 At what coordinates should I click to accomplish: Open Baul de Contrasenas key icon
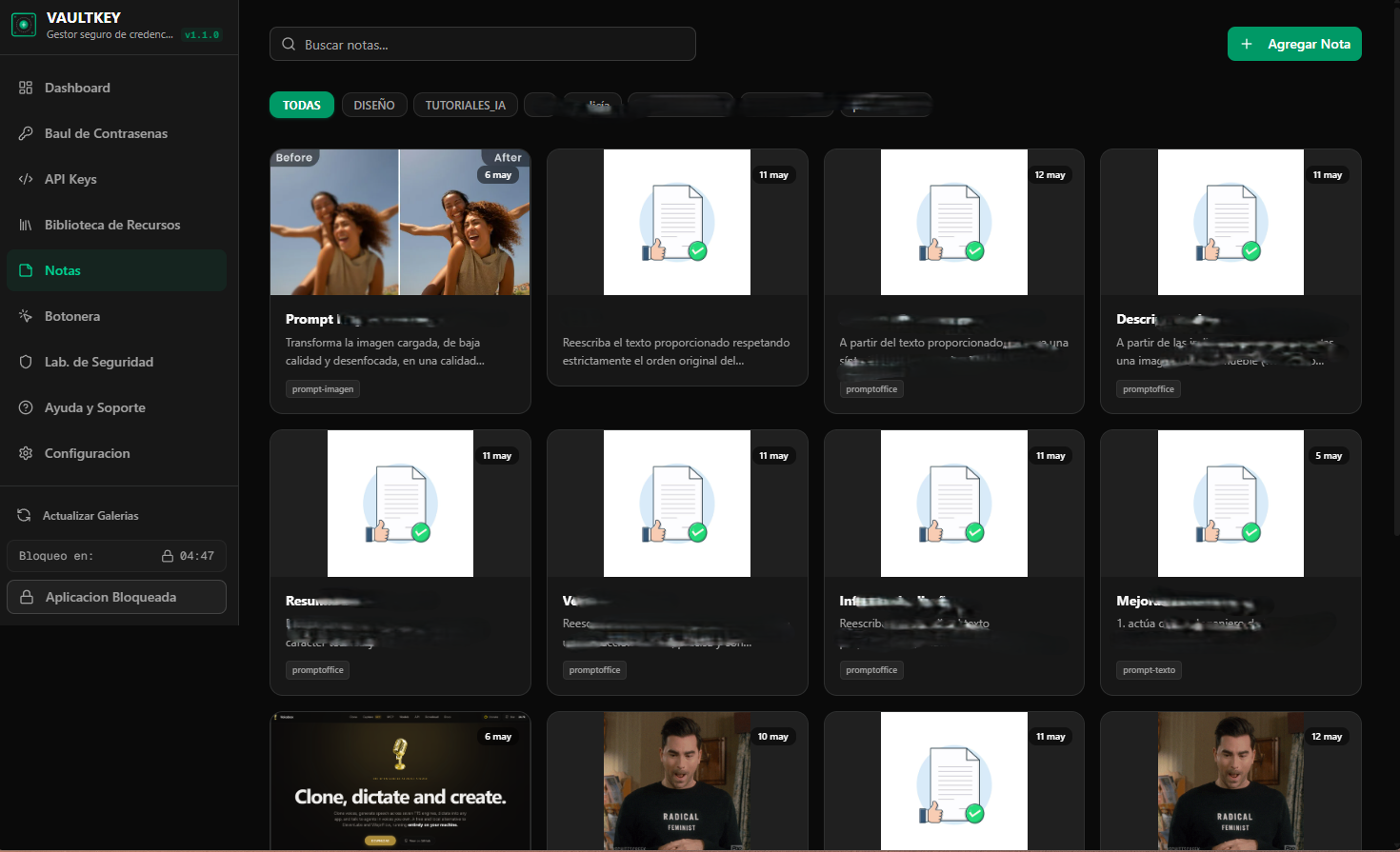26,133
